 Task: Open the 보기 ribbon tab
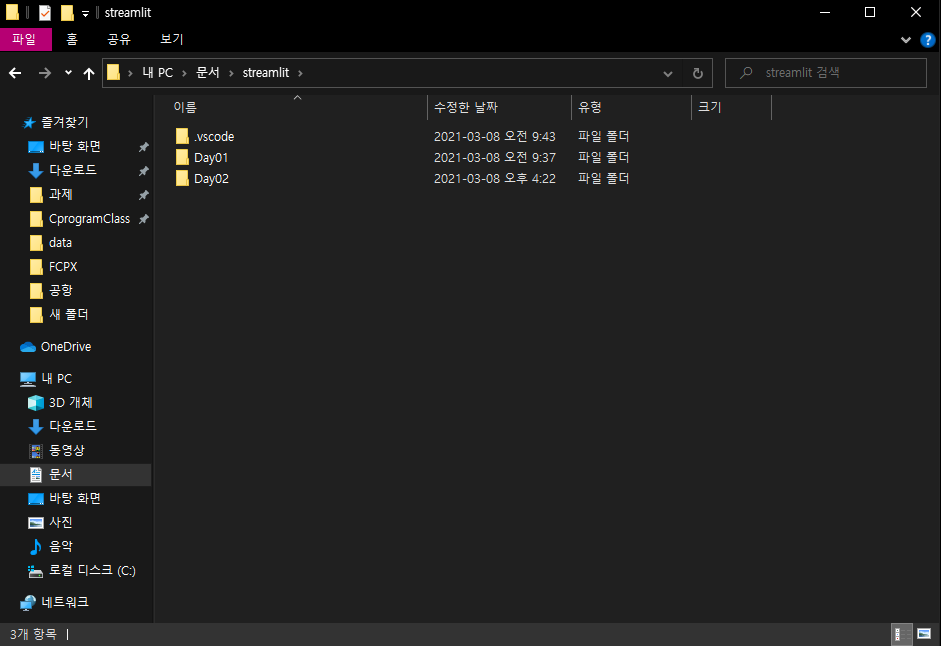click(x=172, y=40)
